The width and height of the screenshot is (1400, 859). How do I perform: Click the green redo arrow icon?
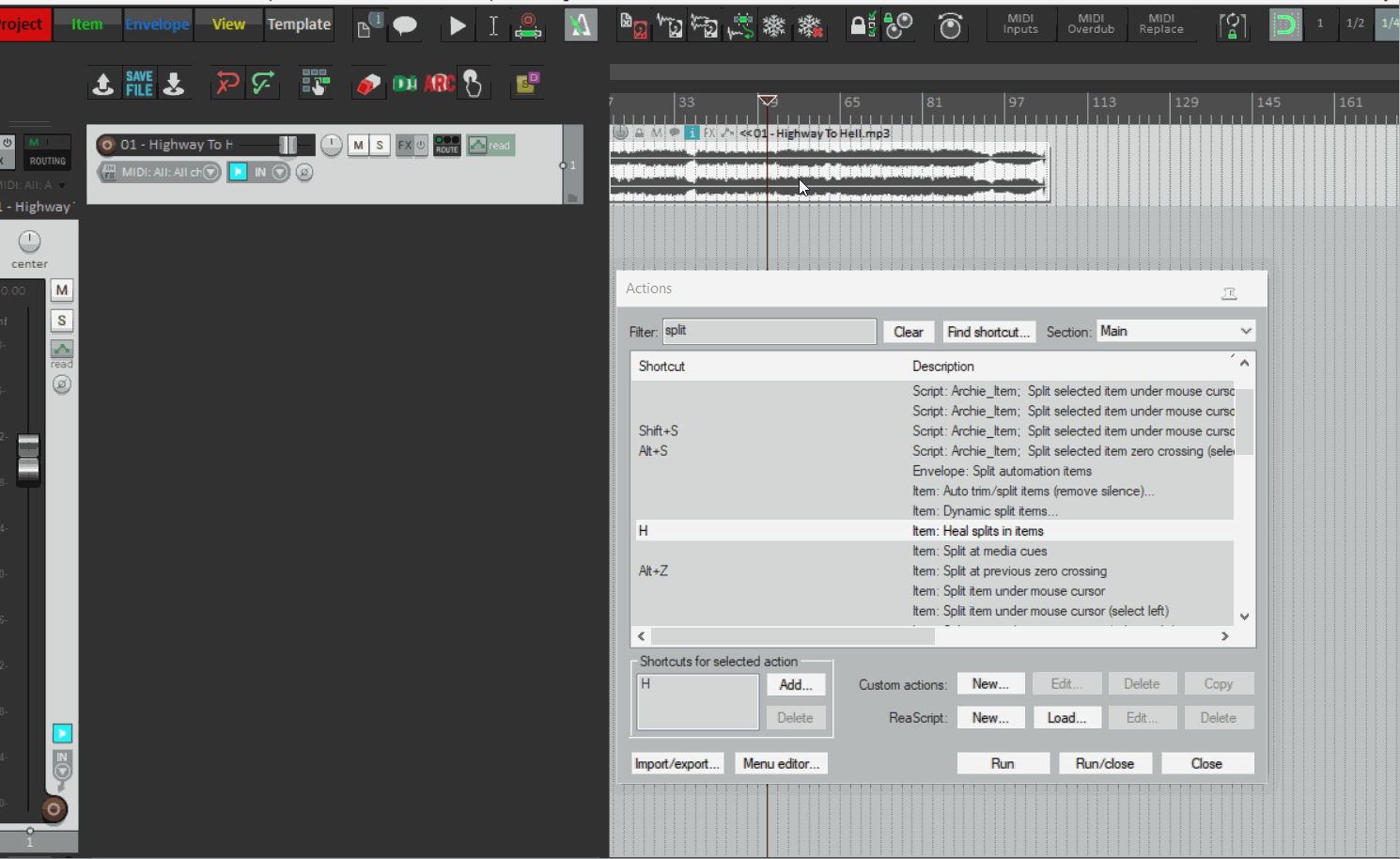(263, 85)
